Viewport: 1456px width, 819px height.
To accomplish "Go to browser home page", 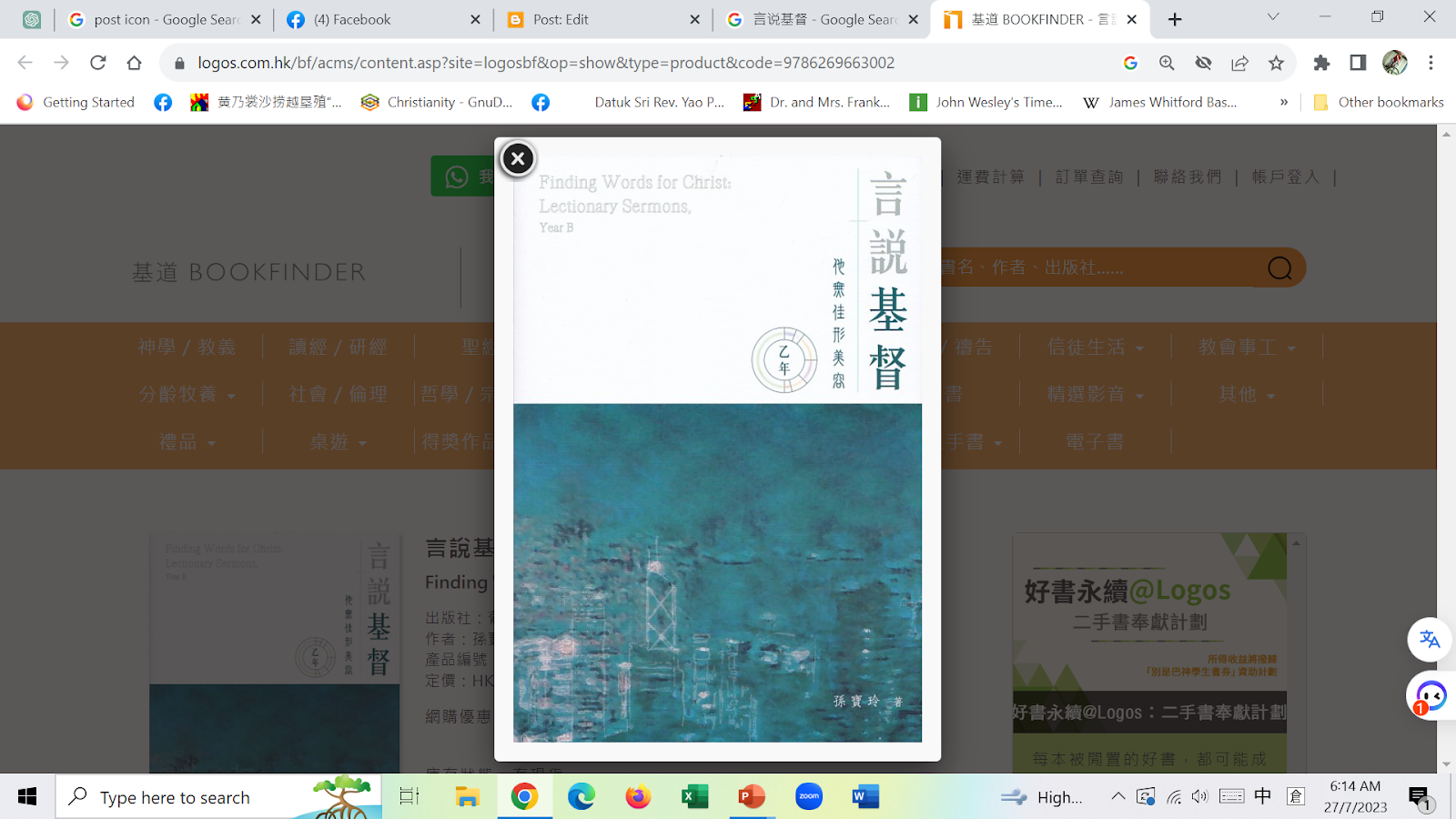I will pyautogui.click(x=134, y=63).
